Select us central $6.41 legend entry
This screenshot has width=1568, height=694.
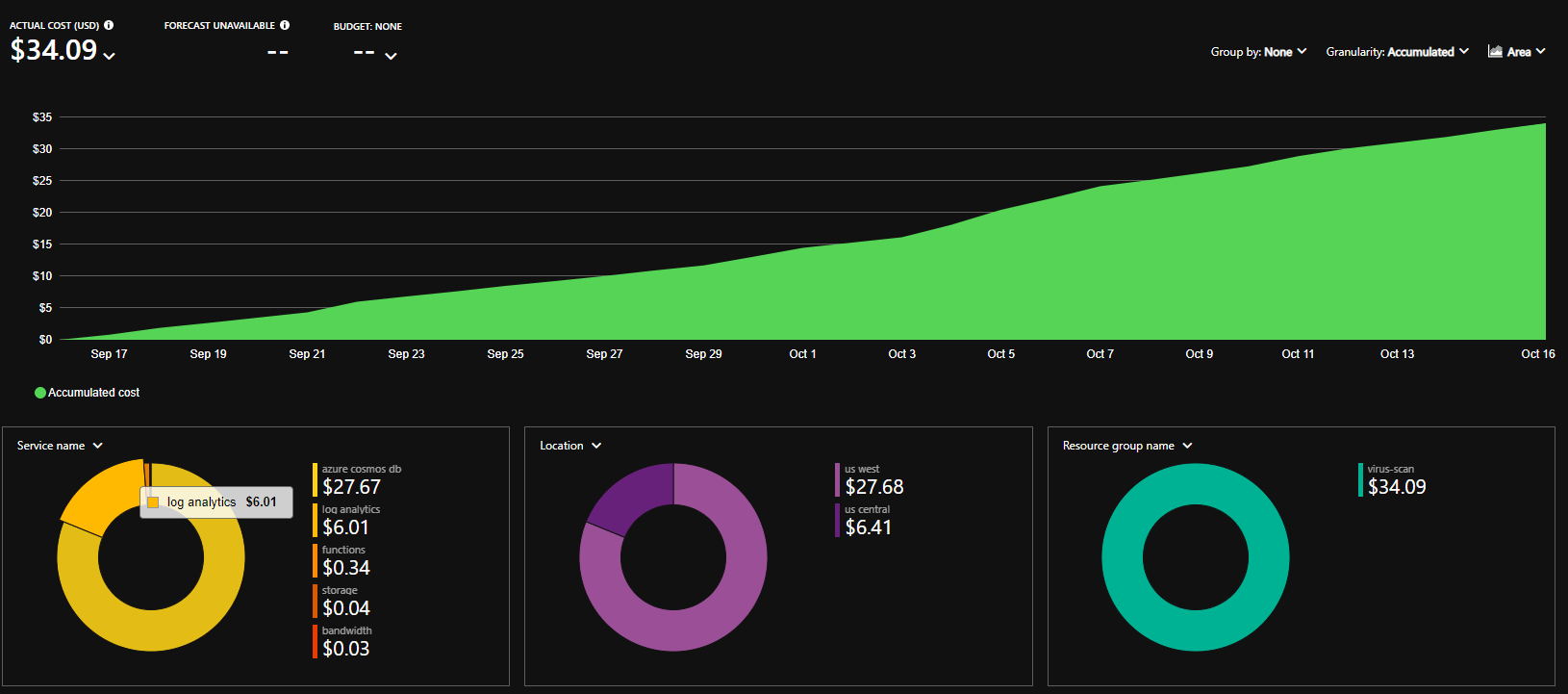[x=864, y=521]
